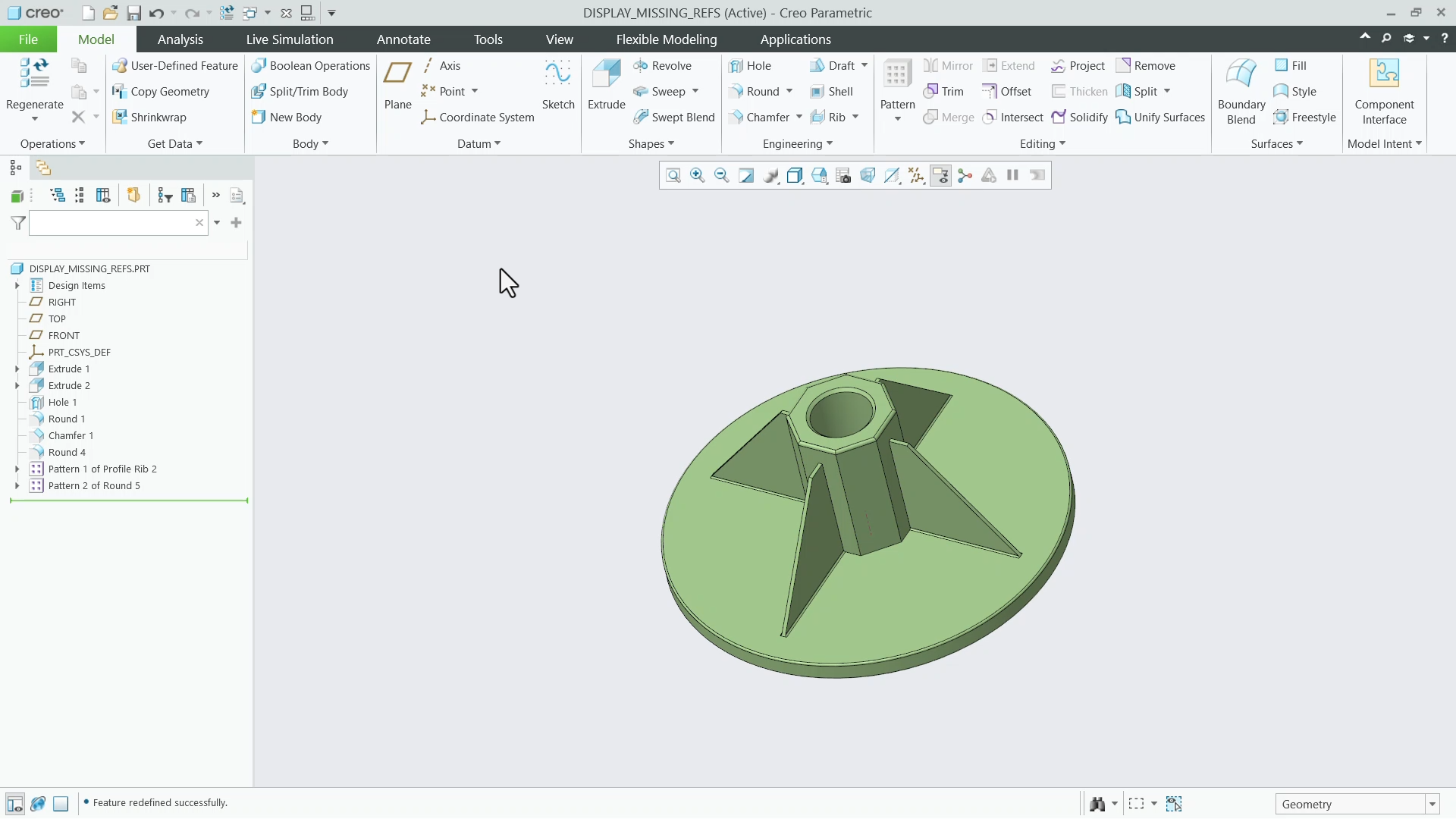This screenshot has height=819, width=1456.
Task: Click the Zoom Out magnifier icon
Action: point(722,176)
